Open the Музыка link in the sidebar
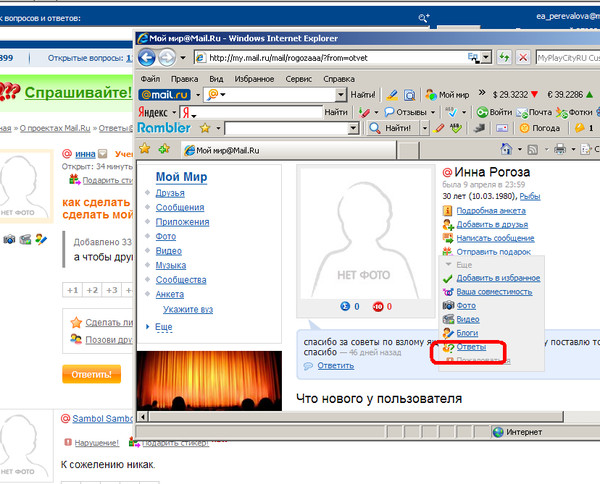This screenshot has width=600, height=484. point(171,265)
